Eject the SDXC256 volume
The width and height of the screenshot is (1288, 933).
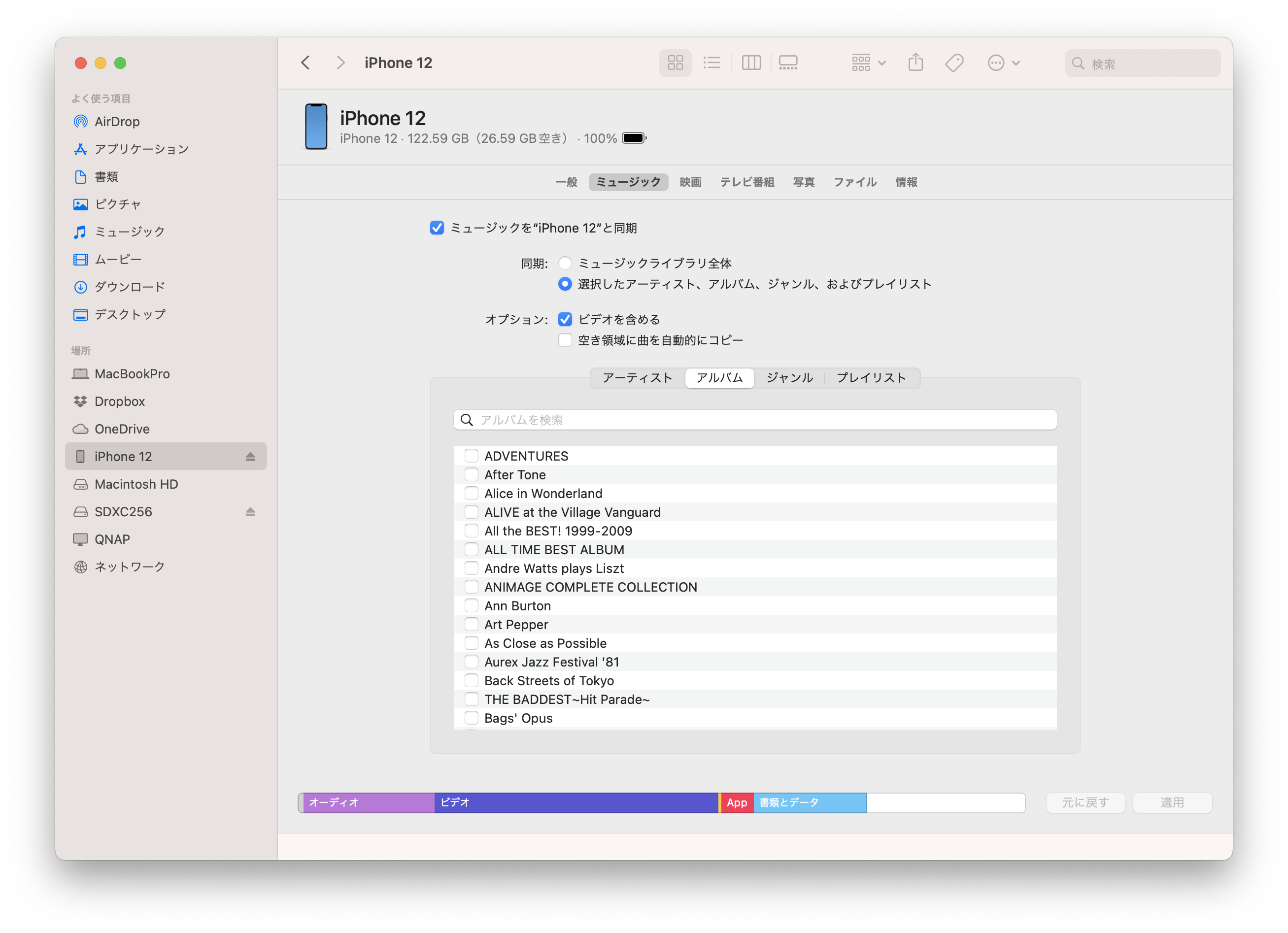(x=250, y=512)
